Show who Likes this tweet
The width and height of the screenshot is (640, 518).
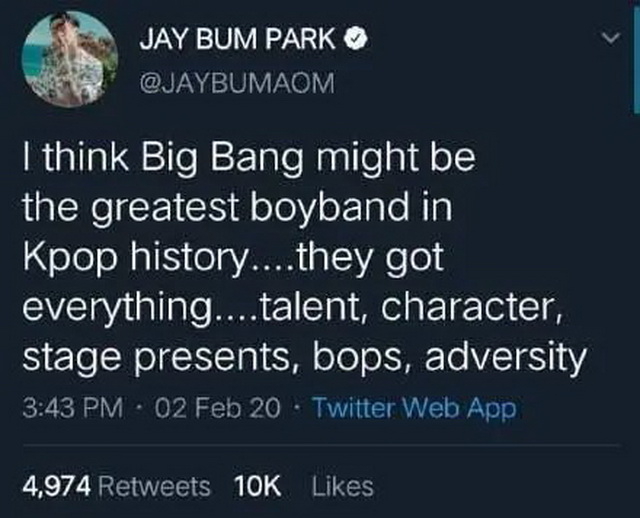pos(343,486)
